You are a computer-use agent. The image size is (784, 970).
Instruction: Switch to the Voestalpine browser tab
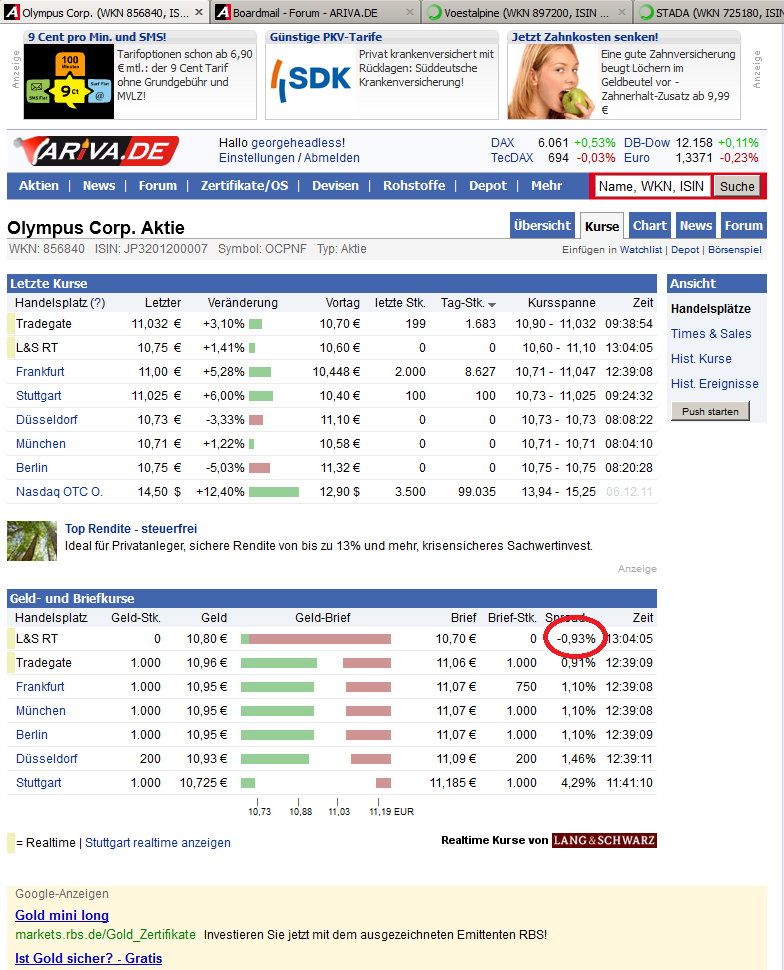coord(527,12)
